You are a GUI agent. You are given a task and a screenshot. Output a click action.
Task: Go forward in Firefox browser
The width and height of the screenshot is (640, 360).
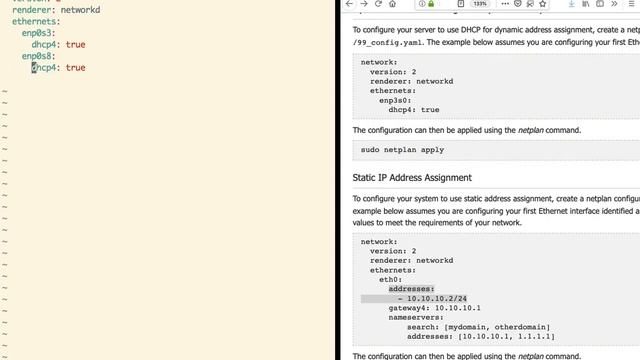point(364,4)
